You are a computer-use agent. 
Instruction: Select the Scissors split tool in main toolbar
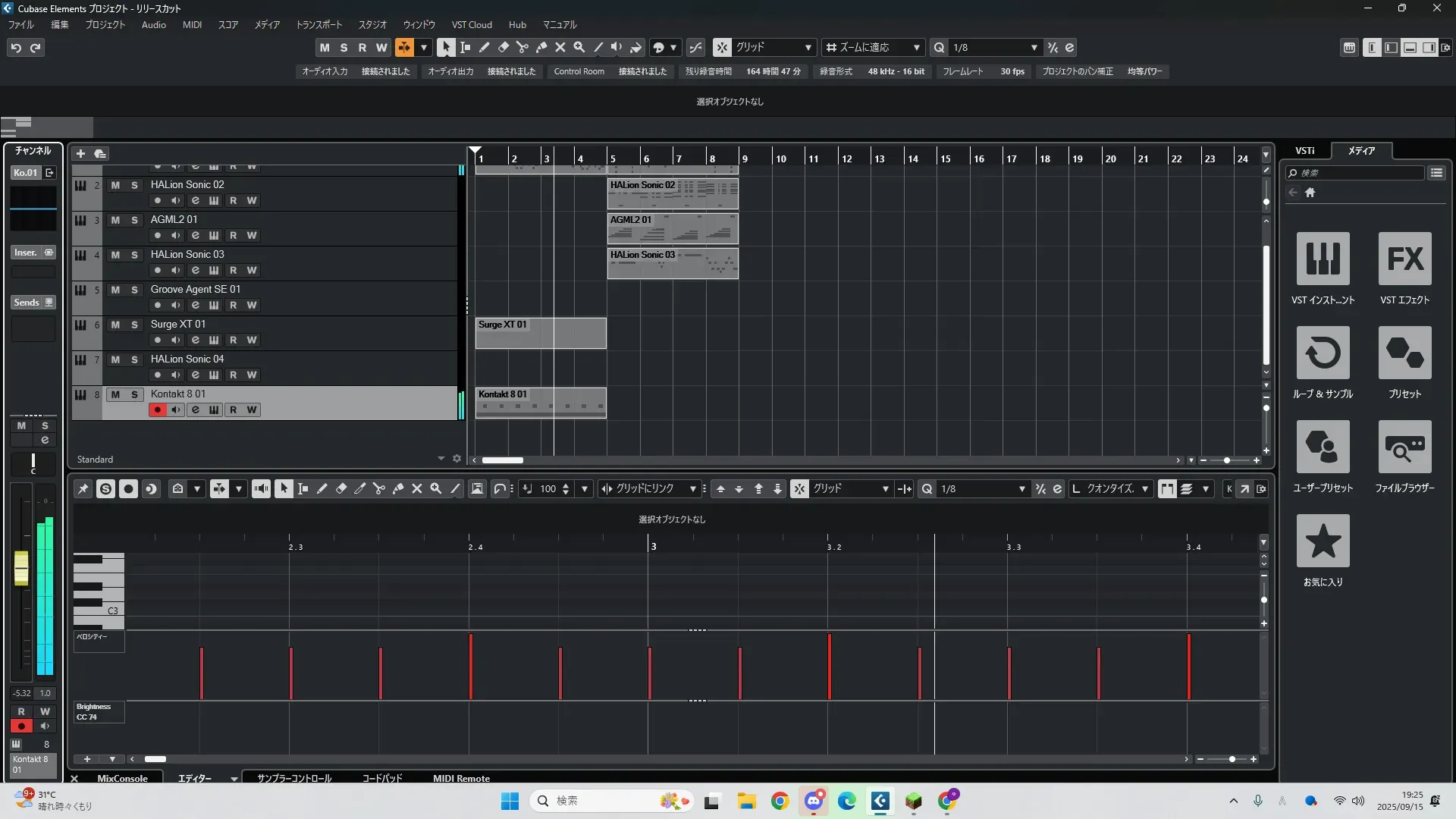point(522,47)
